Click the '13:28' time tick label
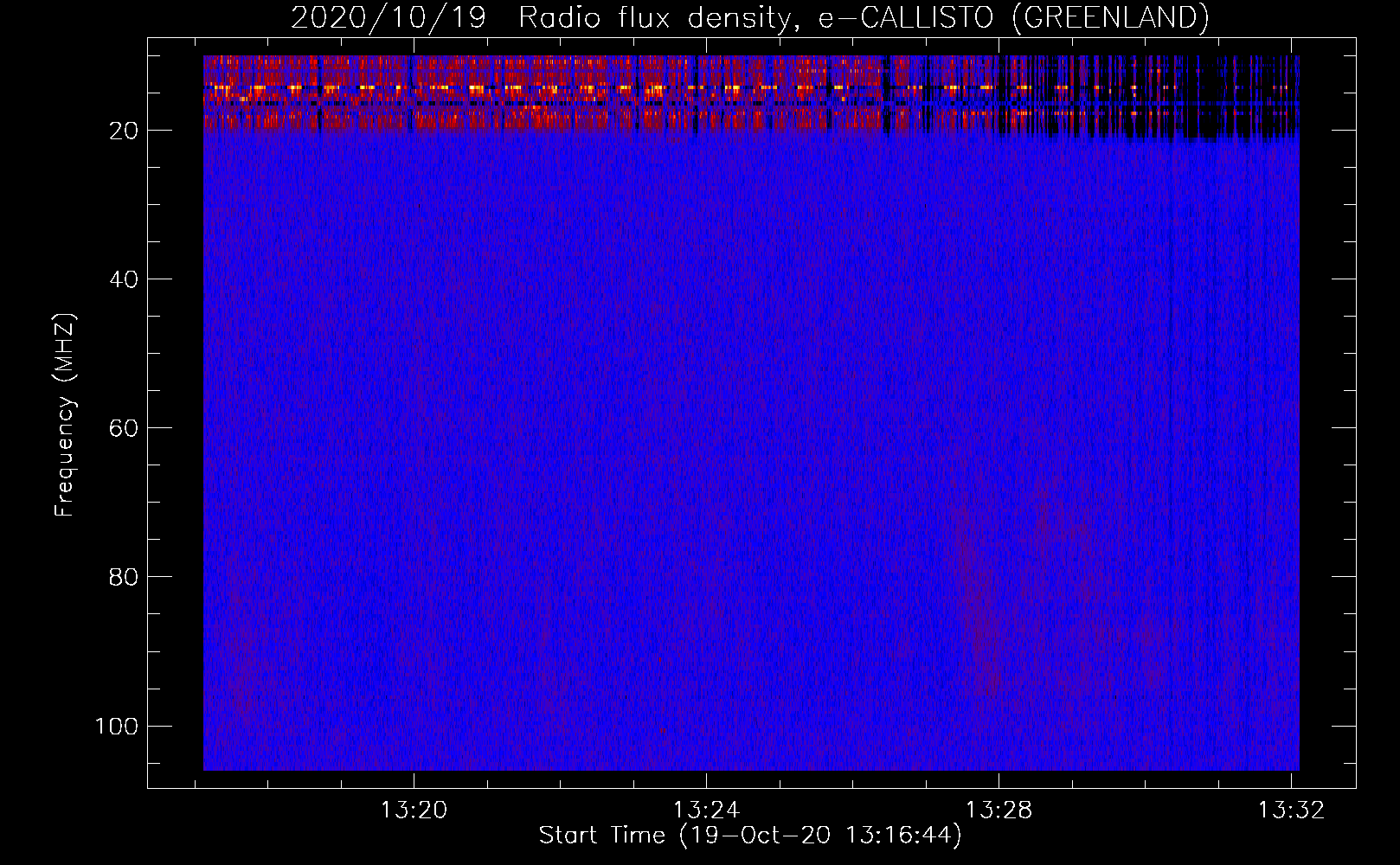 tap(999, 810)
